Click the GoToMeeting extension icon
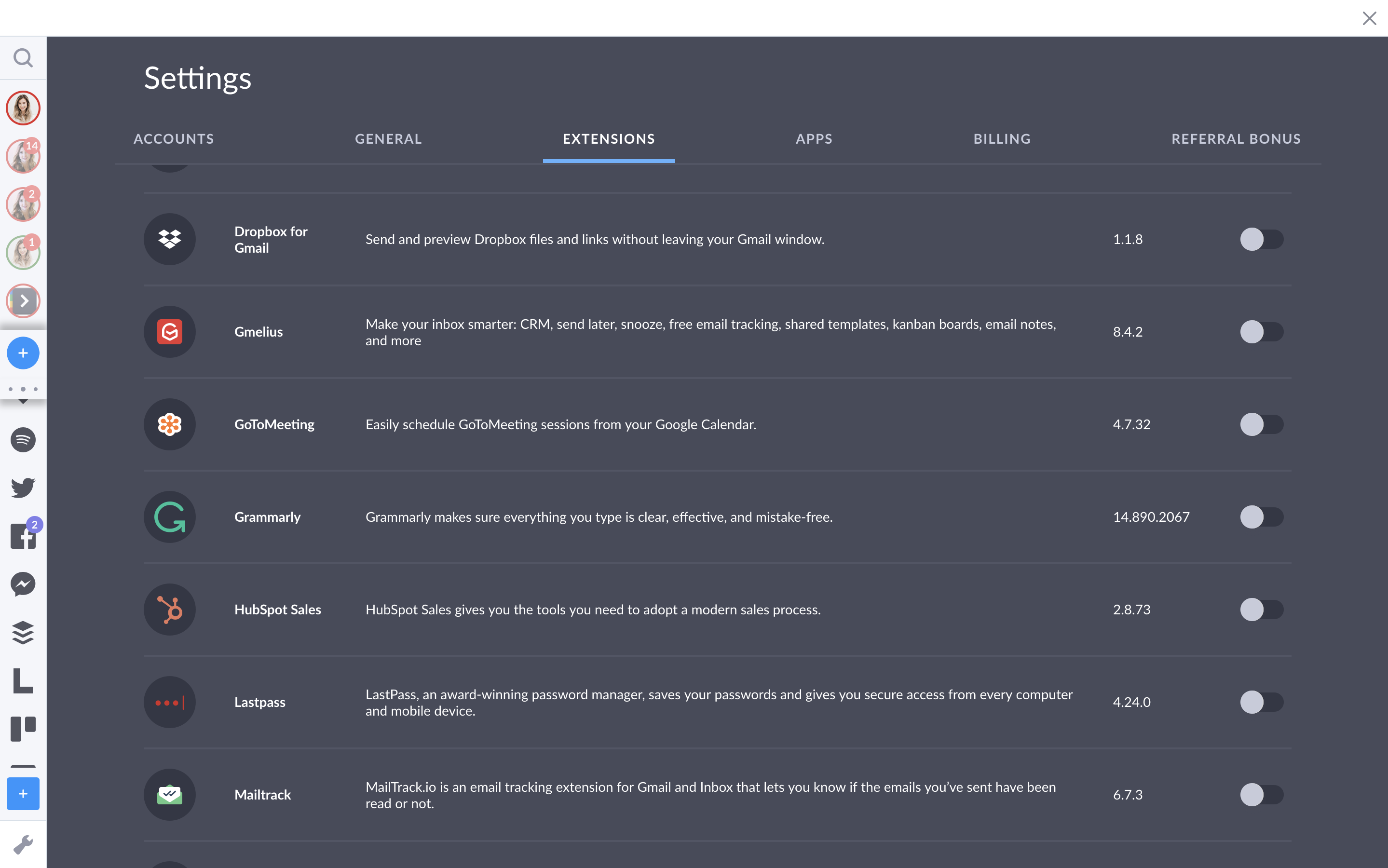 click(169, 424)
